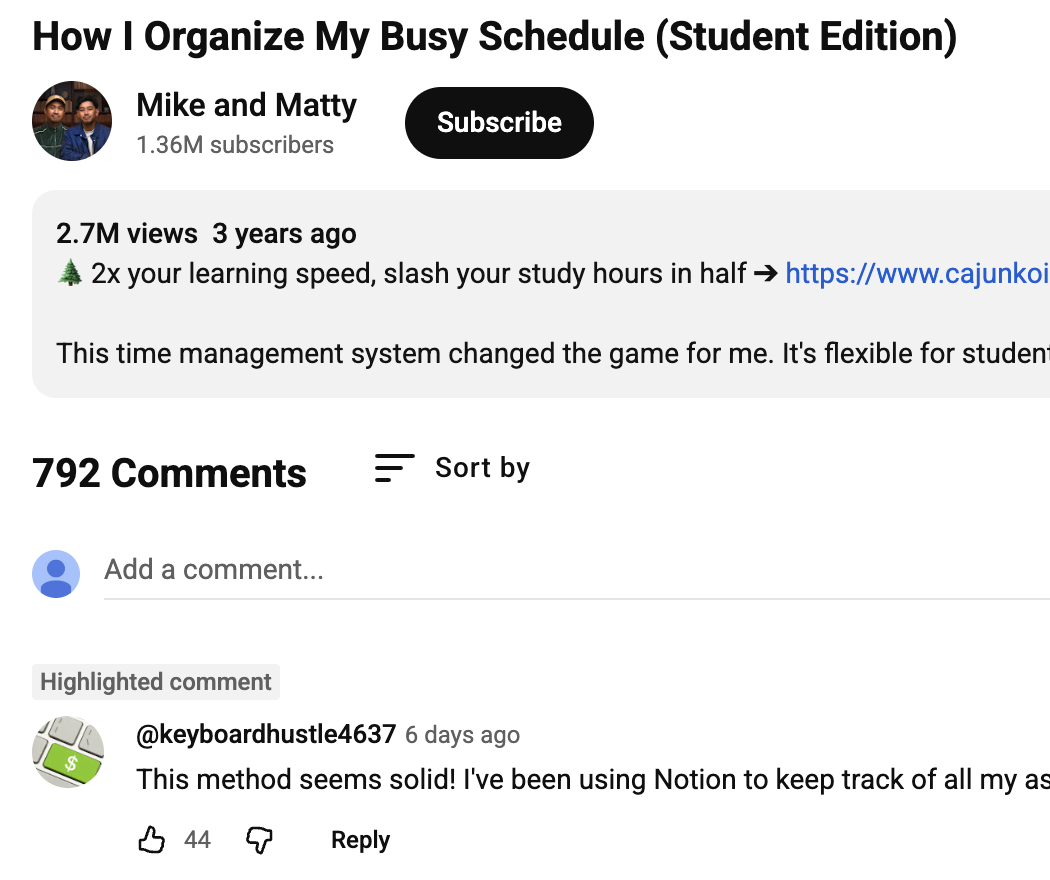Image resolution: width=1050 pixels, height=880 pixels.
Task: Open the Sort by comments dropdown
Action: tap(482, 468)
